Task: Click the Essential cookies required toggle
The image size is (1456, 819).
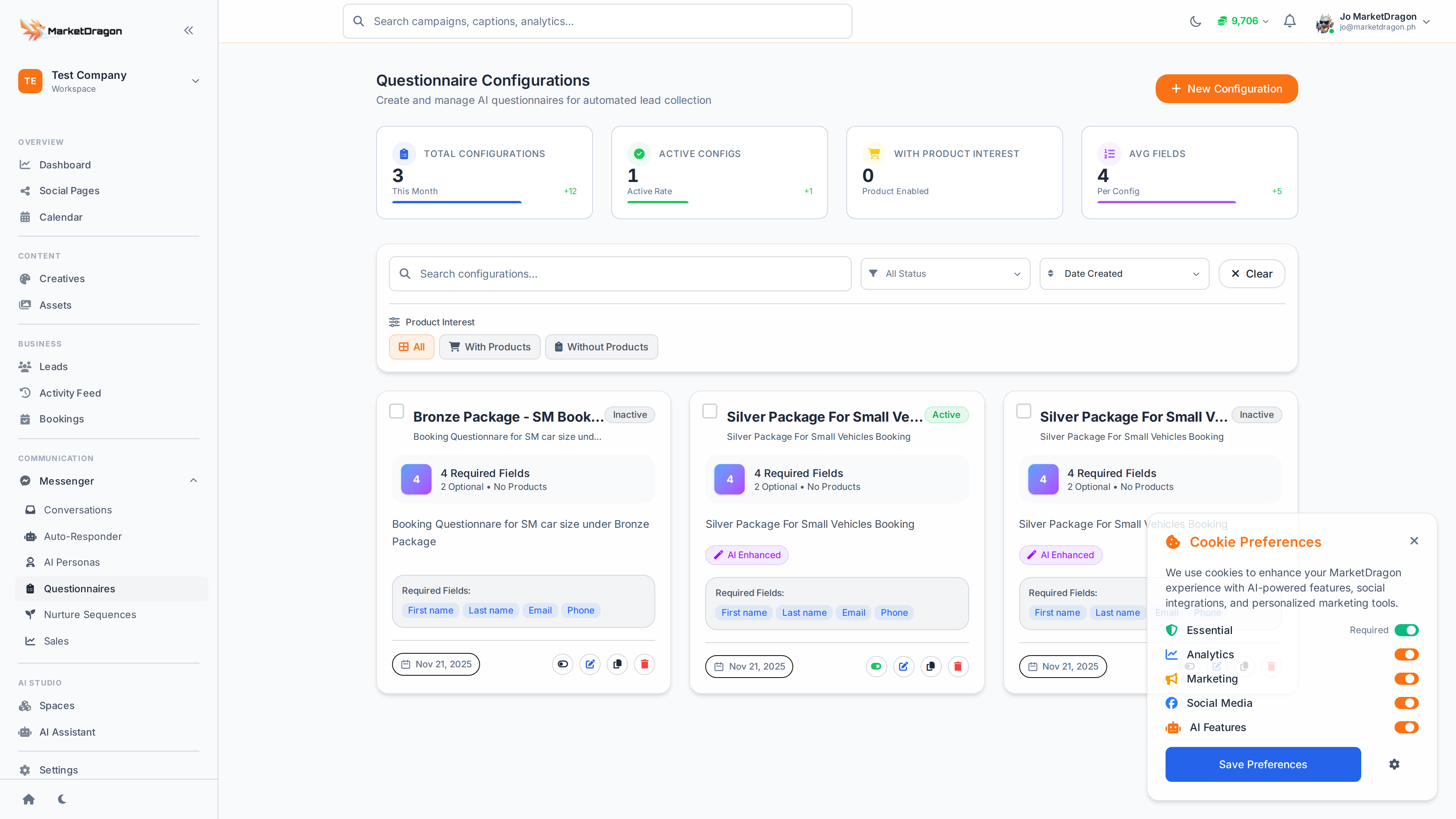Action: pos(1406,630)
